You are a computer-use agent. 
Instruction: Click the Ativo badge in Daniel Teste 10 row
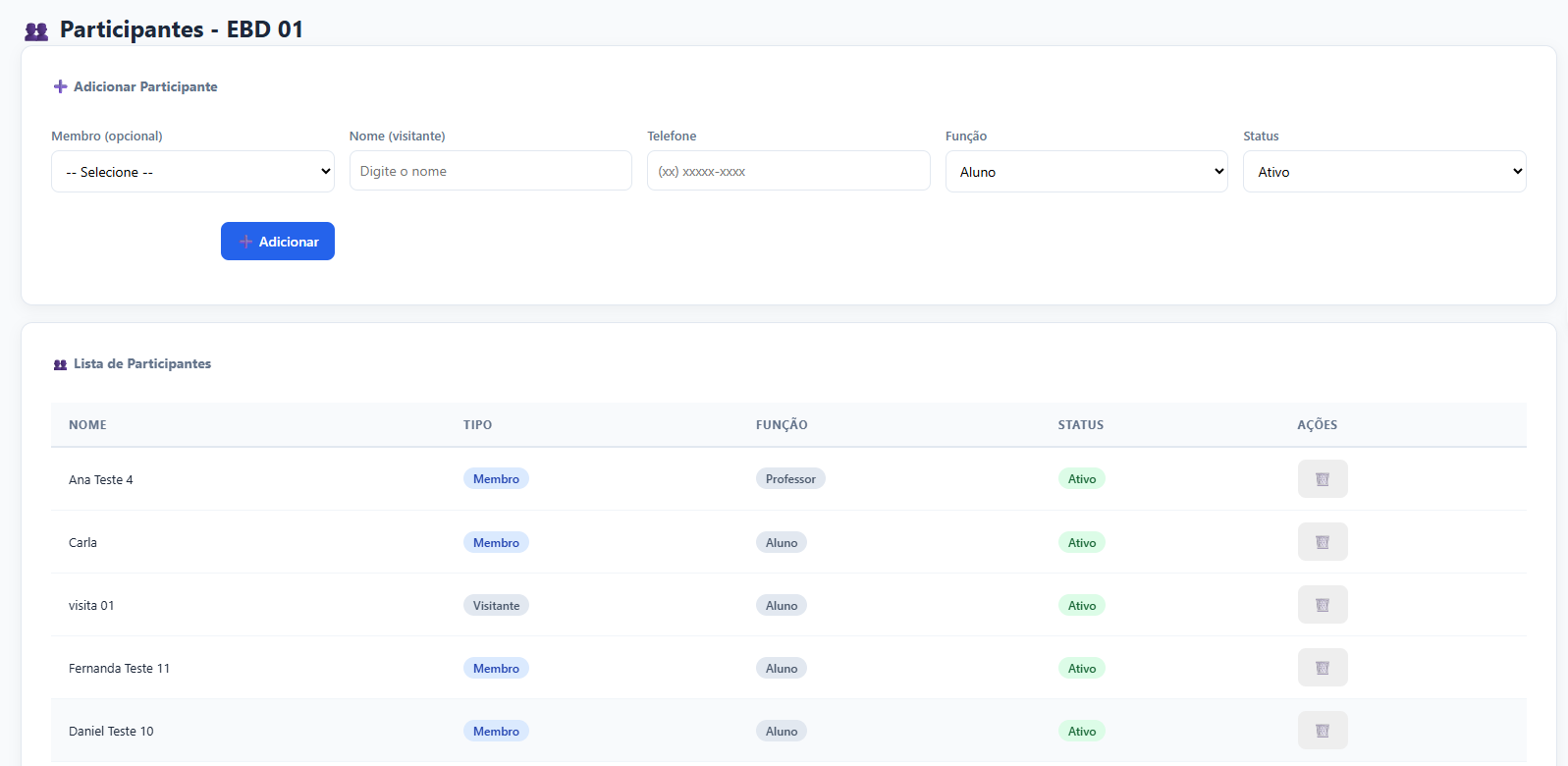(x=1082, y=732)
